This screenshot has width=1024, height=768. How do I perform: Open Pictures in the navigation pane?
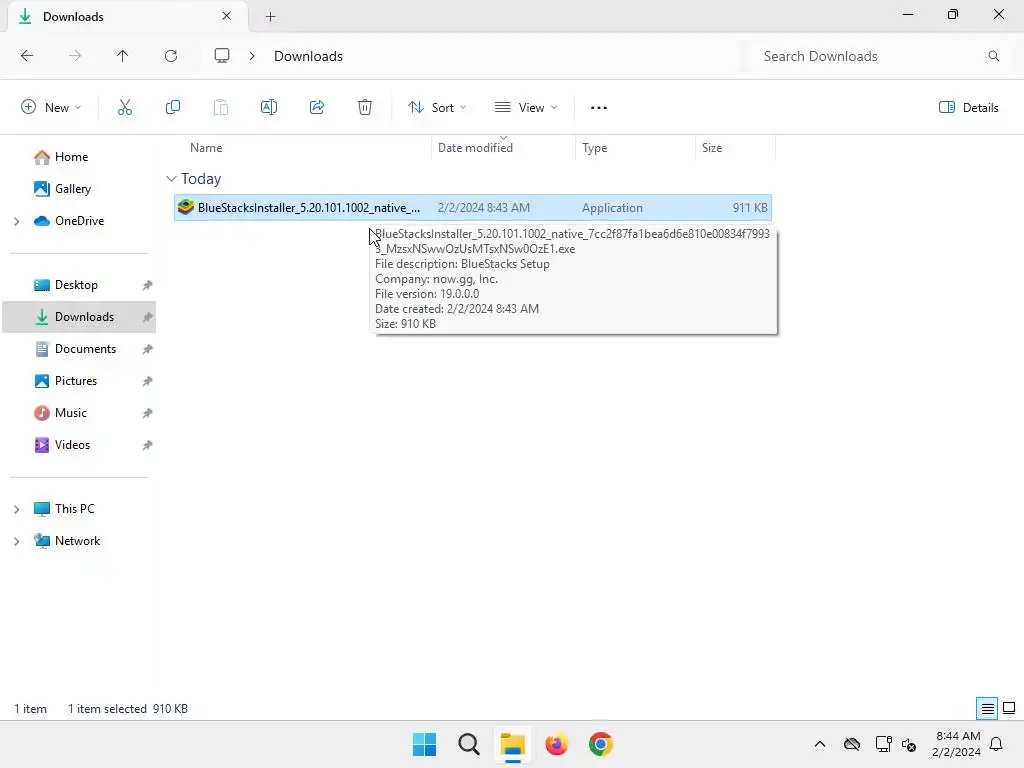[76, 381]
